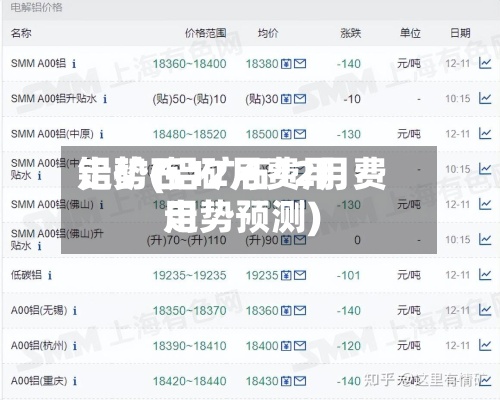Screen dimensions: 500x400
Task: Open the 低碳铝 product name
Action: [x=26, y=275]
